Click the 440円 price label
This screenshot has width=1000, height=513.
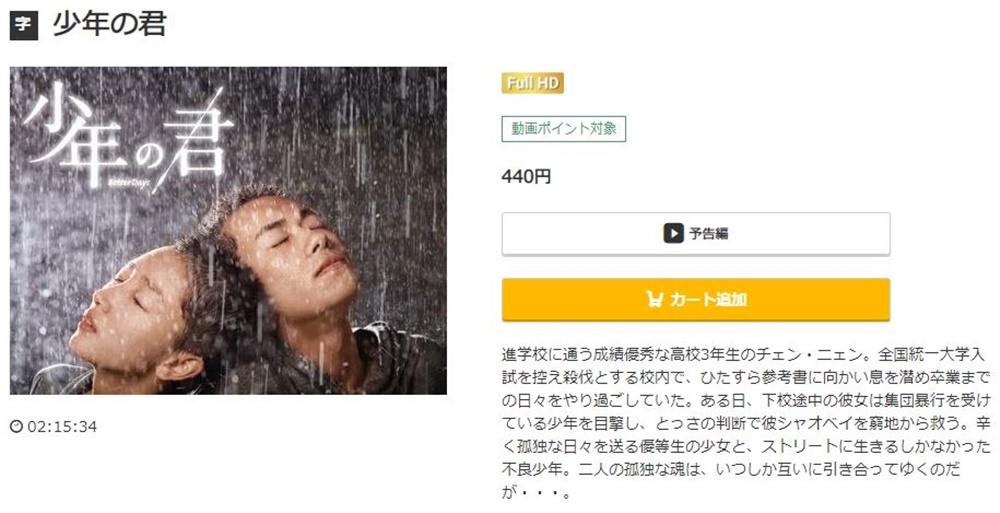(x=526, y=177)
